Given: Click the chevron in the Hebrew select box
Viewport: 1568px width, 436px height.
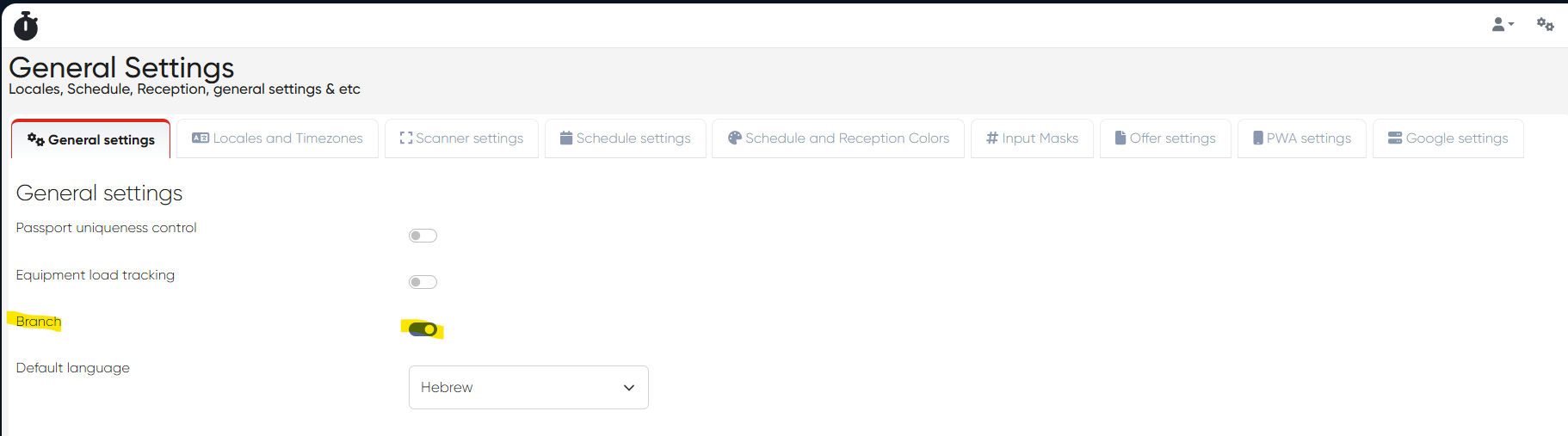Looking at the screenshot, I should pos(629,388).
